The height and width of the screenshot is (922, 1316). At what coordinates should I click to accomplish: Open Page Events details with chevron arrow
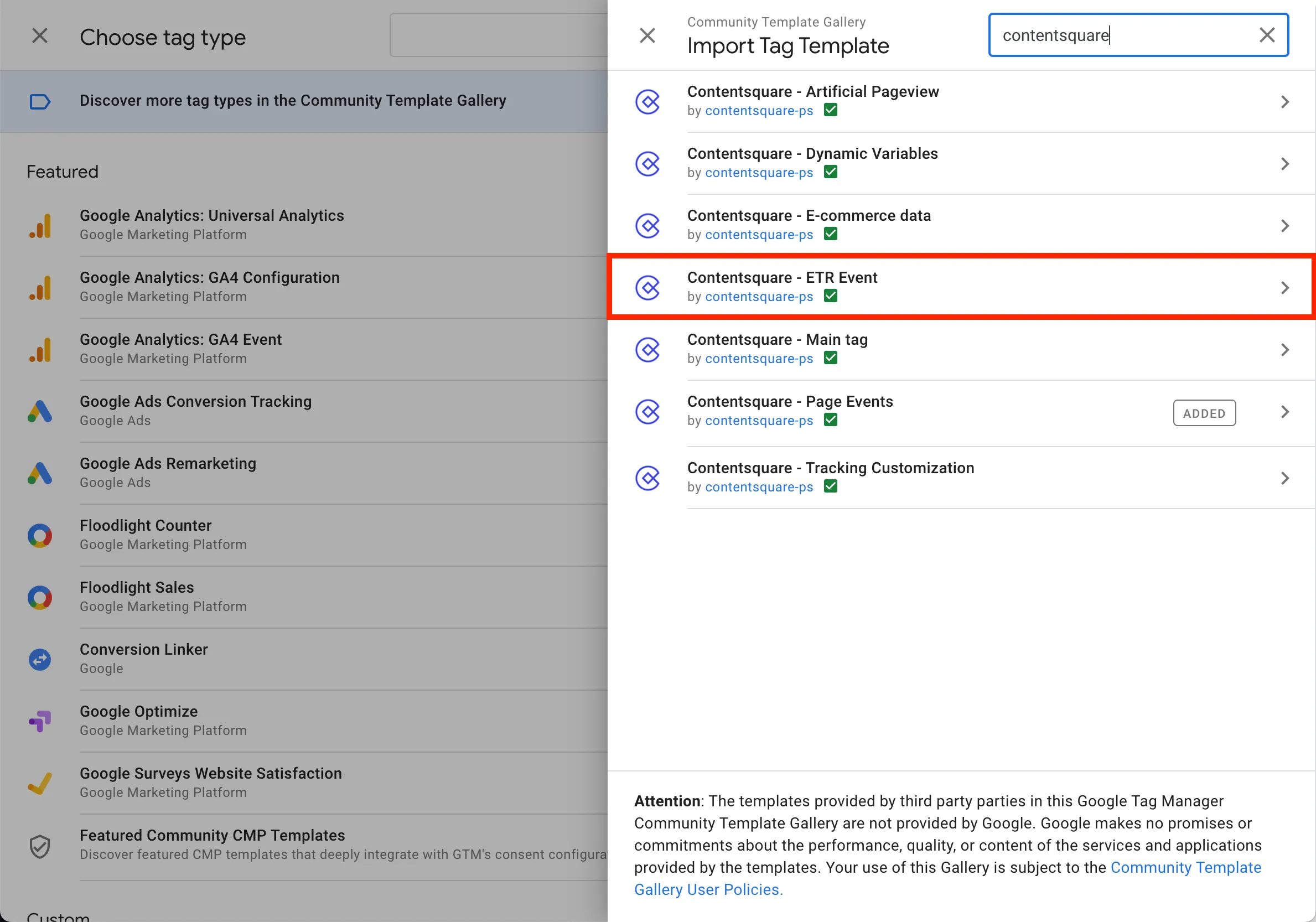coord(1284,411)
